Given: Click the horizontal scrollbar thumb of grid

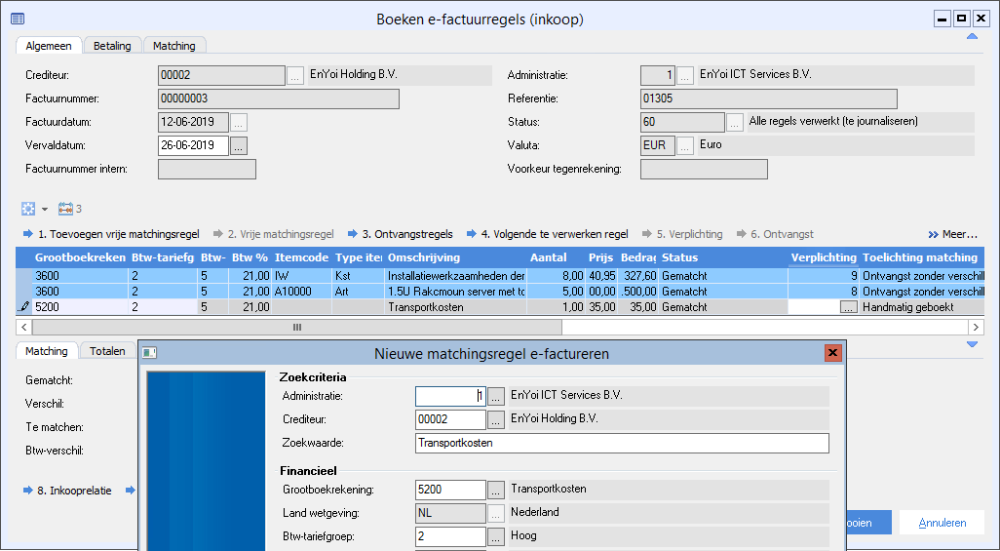Looking at the screenshot, I should (297, 327).
